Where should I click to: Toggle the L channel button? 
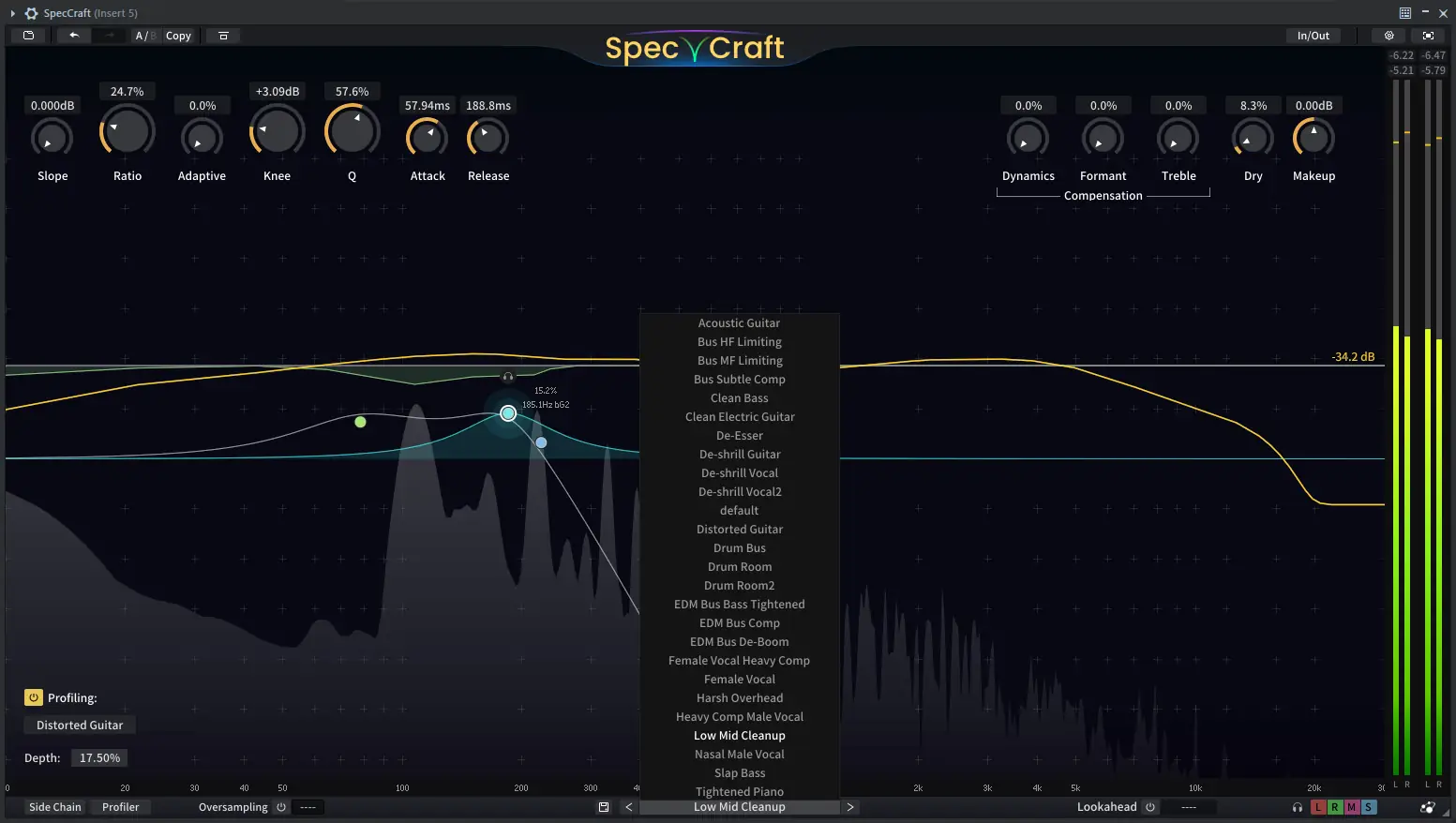pyautogui.click(x=1318, y=807)
